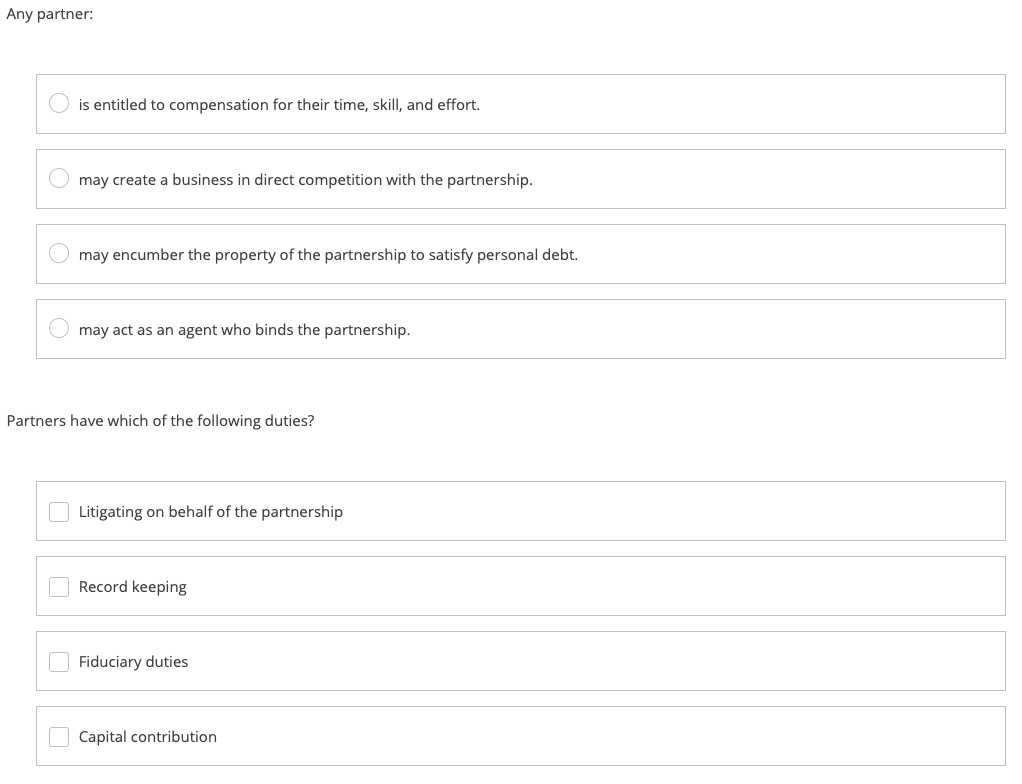Click the 'Capital contribution' label text
Viewport: 1022px width, 784px height.
pos(147,737)
